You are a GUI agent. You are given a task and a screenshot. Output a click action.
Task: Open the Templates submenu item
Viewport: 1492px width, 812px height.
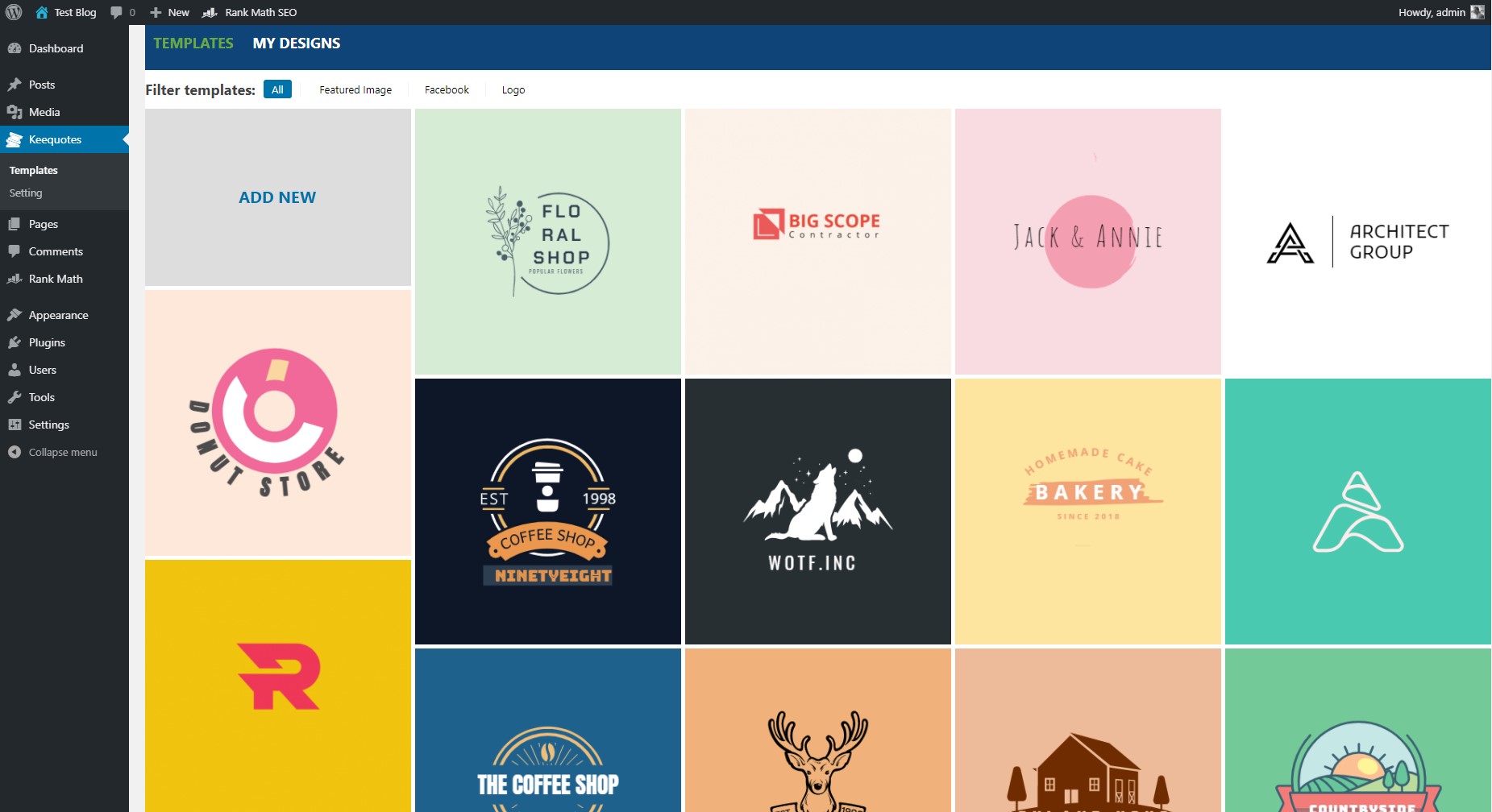[x=34, y=170]
